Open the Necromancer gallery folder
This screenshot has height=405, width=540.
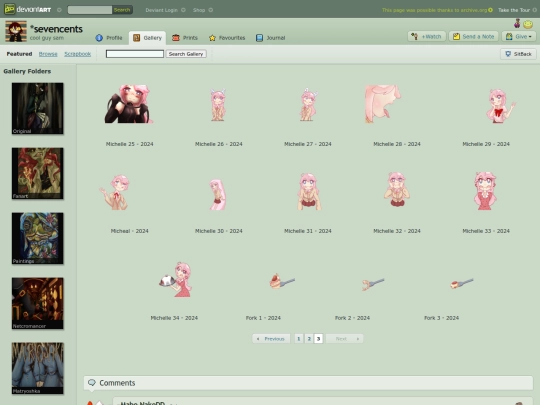click(38, 303)
